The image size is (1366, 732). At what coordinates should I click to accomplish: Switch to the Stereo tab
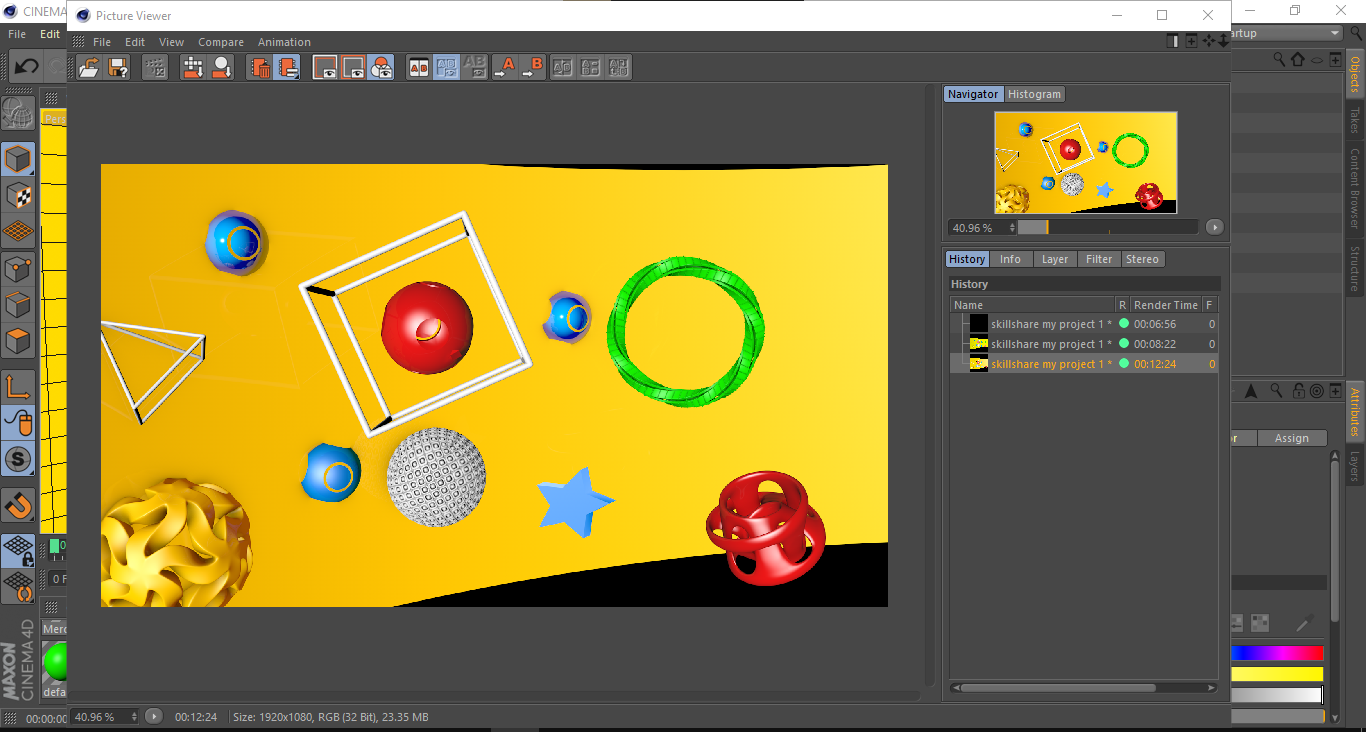coord(1142,259)
